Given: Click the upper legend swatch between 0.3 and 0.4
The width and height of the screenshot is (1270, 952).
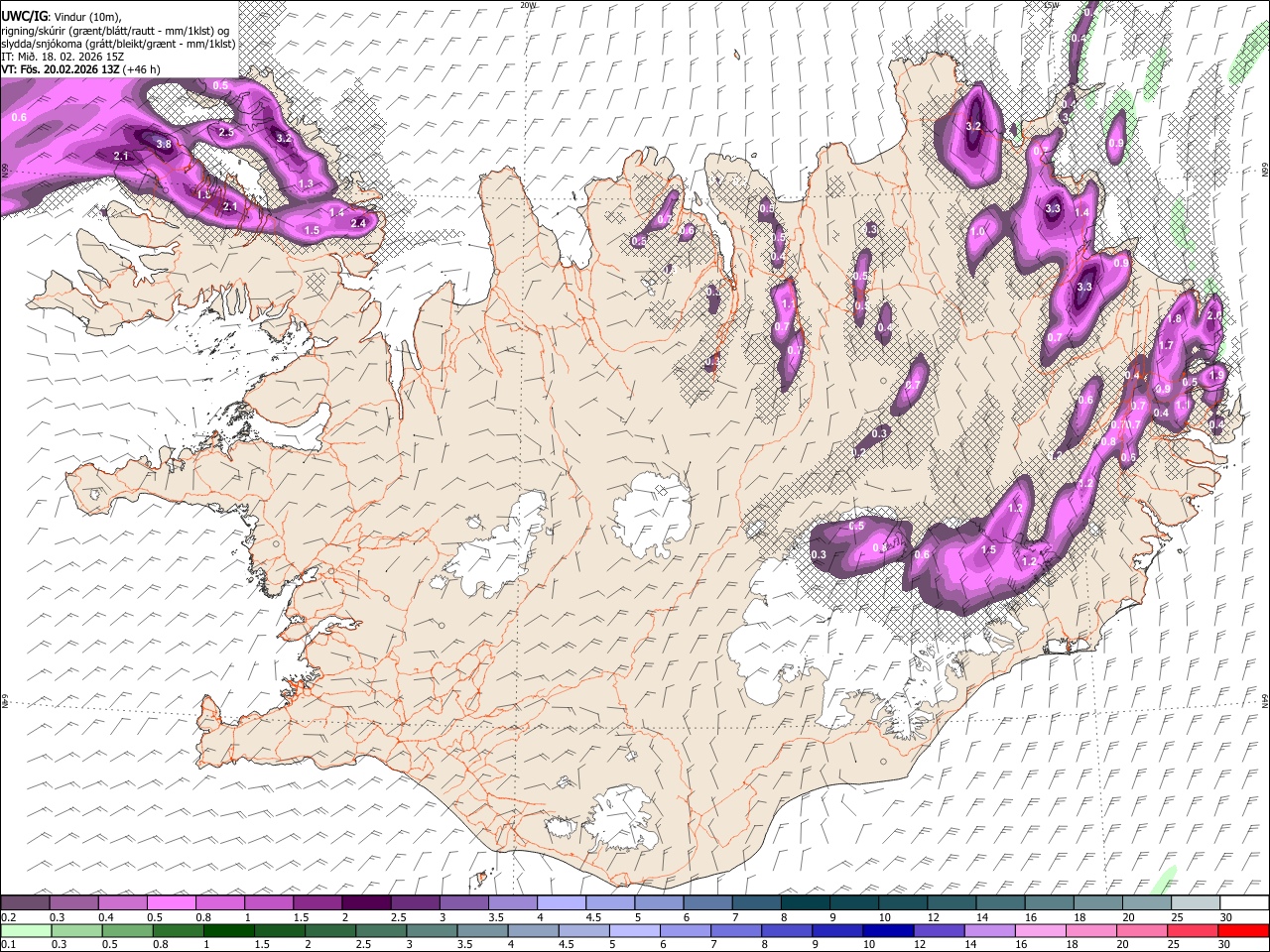Looking at the screenshot, I should point(73,903).
